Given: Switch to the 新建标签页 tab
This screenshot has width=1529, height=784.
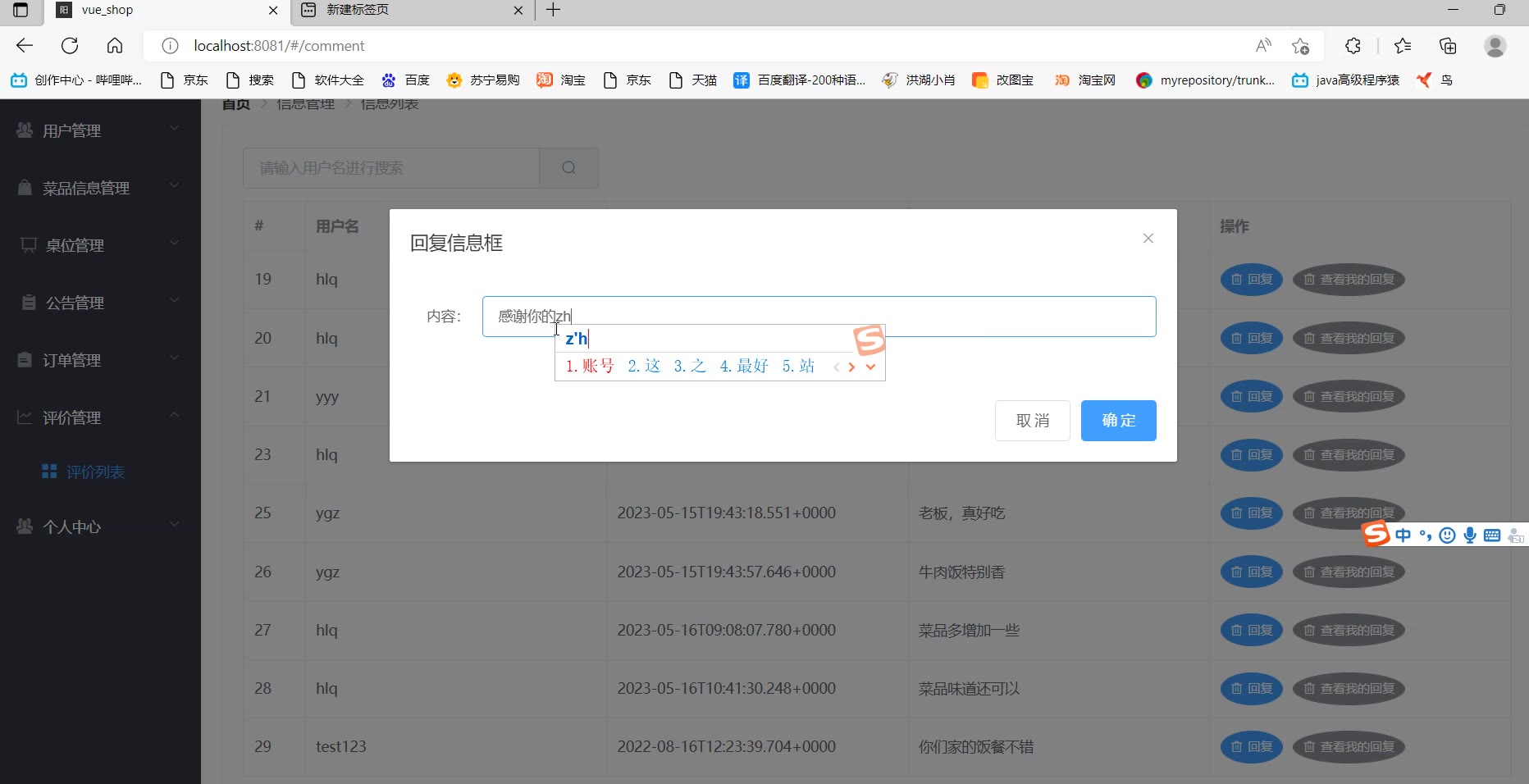Looking at the screenshot, I should (412, 10).
